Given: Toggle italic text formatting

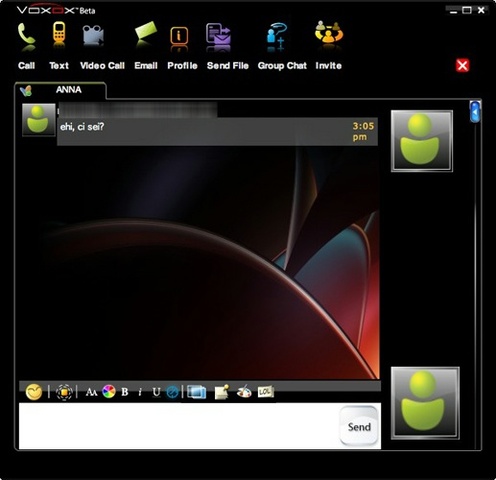Looking at the screenshot, I should (x=140, y=392).
